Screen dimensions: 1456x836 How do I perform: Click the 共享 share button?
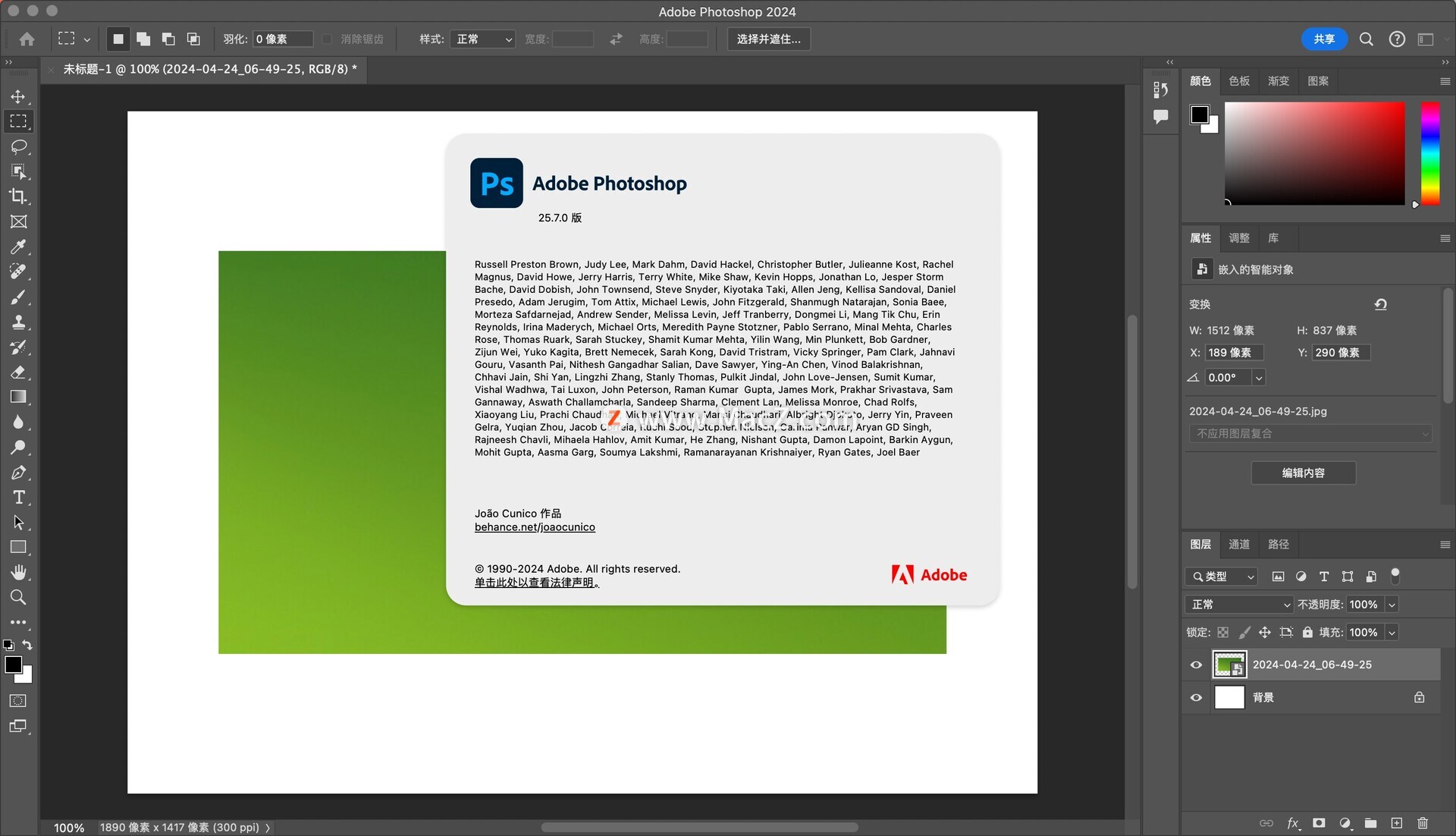pos(1324,39)
